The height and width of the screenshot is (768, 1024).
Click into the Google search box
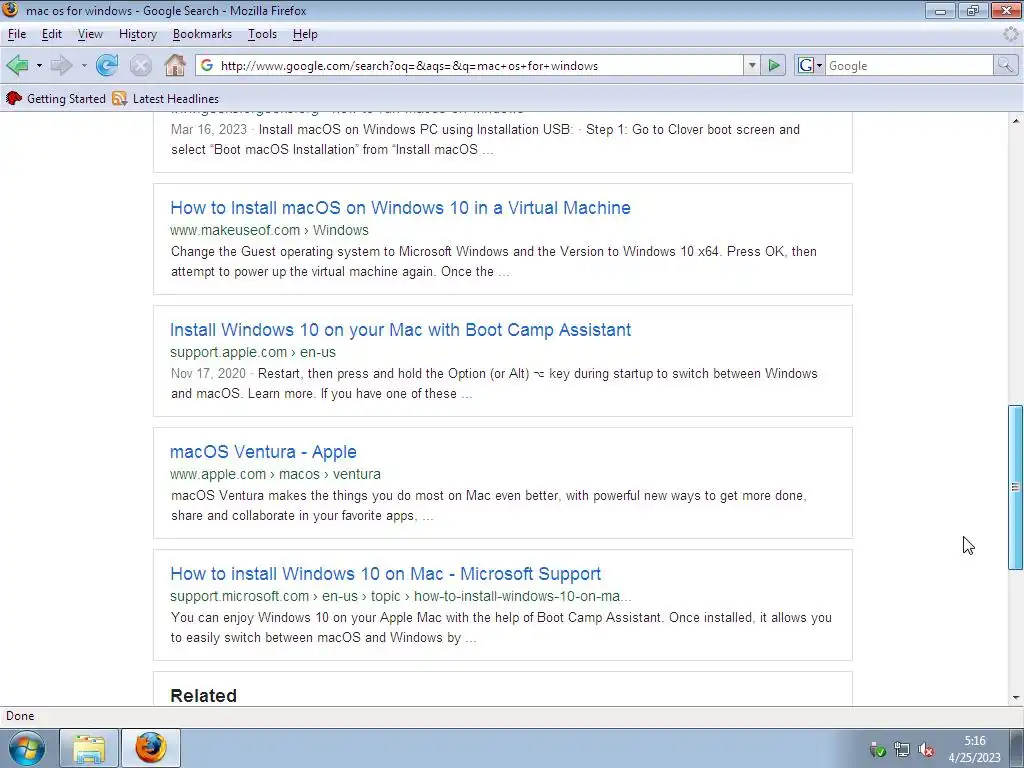(910, 65)
